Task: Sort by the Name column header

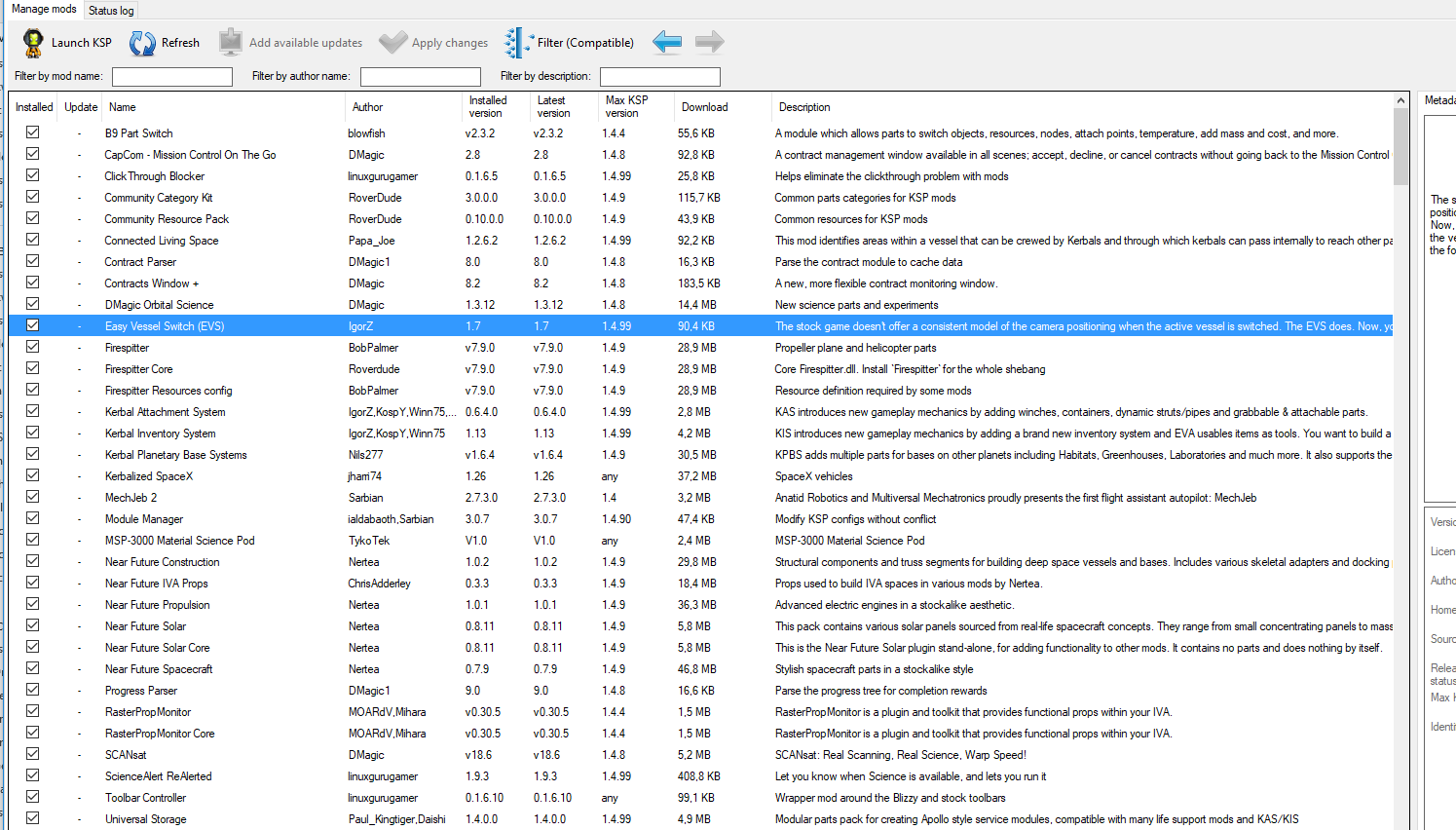Action: (224, 107)
